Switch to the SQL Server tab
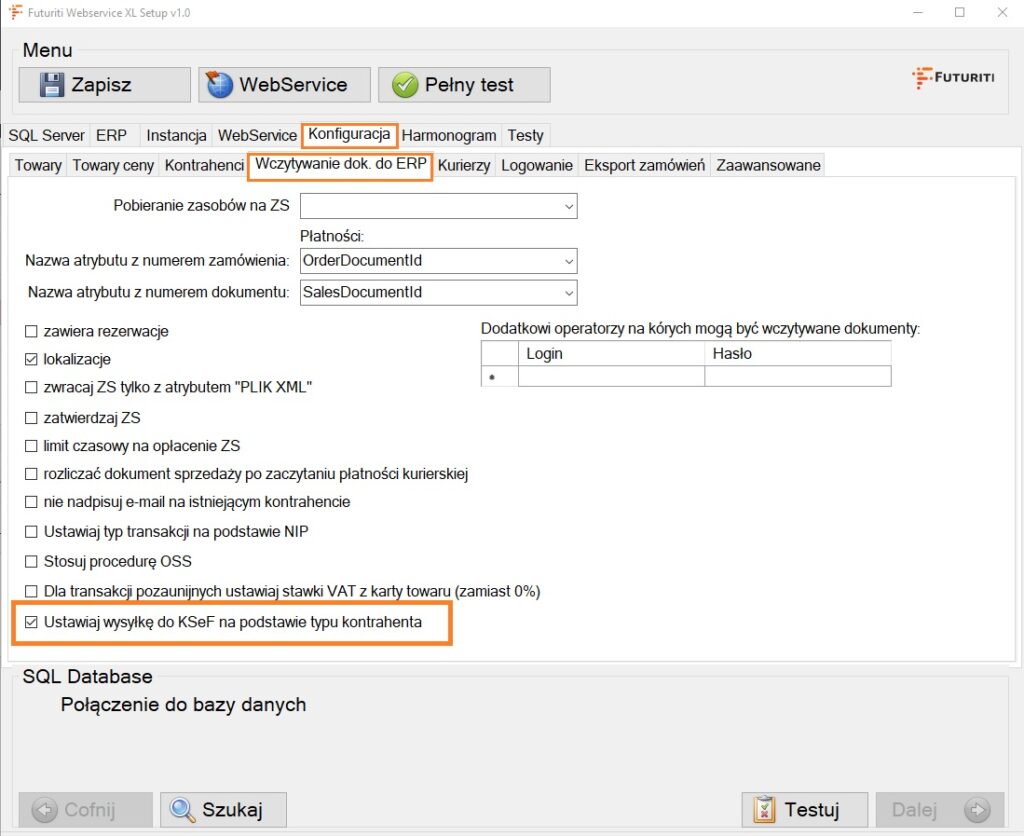Viewport: 1024px width, 836px height. (47, 135)
